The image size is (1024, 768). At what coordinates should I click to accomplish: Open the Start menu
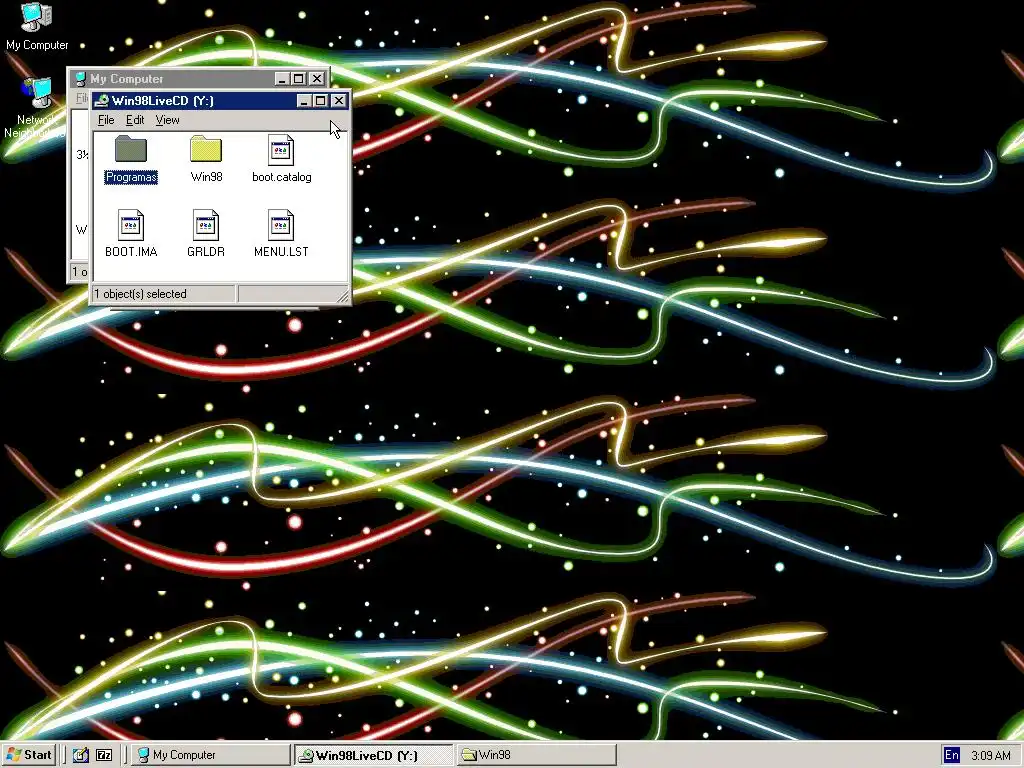[x=29, y=755]
